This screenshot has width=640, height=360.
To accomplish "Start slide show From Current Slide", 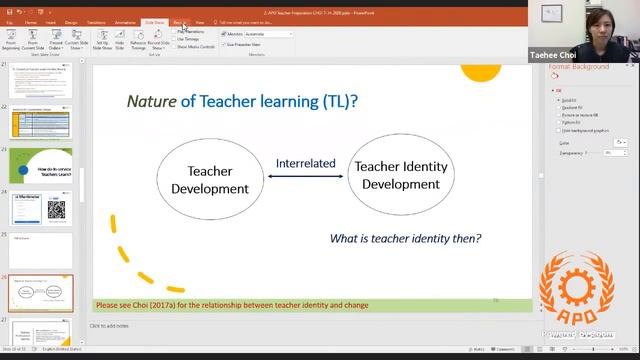I will (33, 40).
